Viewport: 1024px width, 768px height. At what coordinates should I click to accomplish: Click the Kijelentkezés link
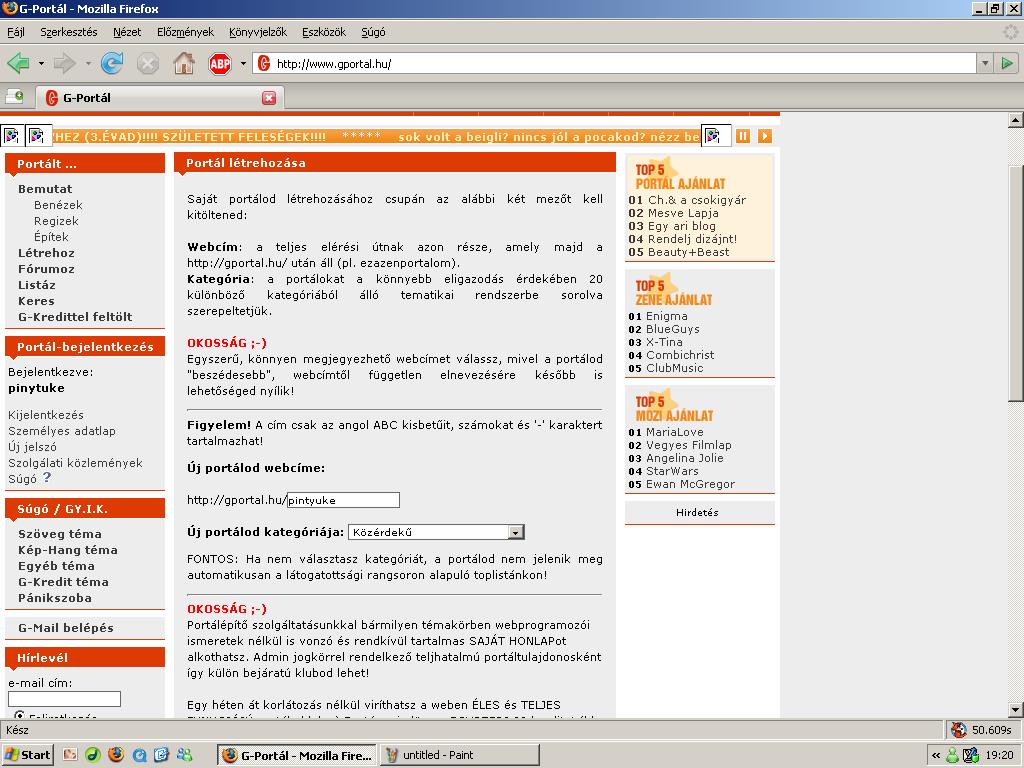(x=46, y=415)
